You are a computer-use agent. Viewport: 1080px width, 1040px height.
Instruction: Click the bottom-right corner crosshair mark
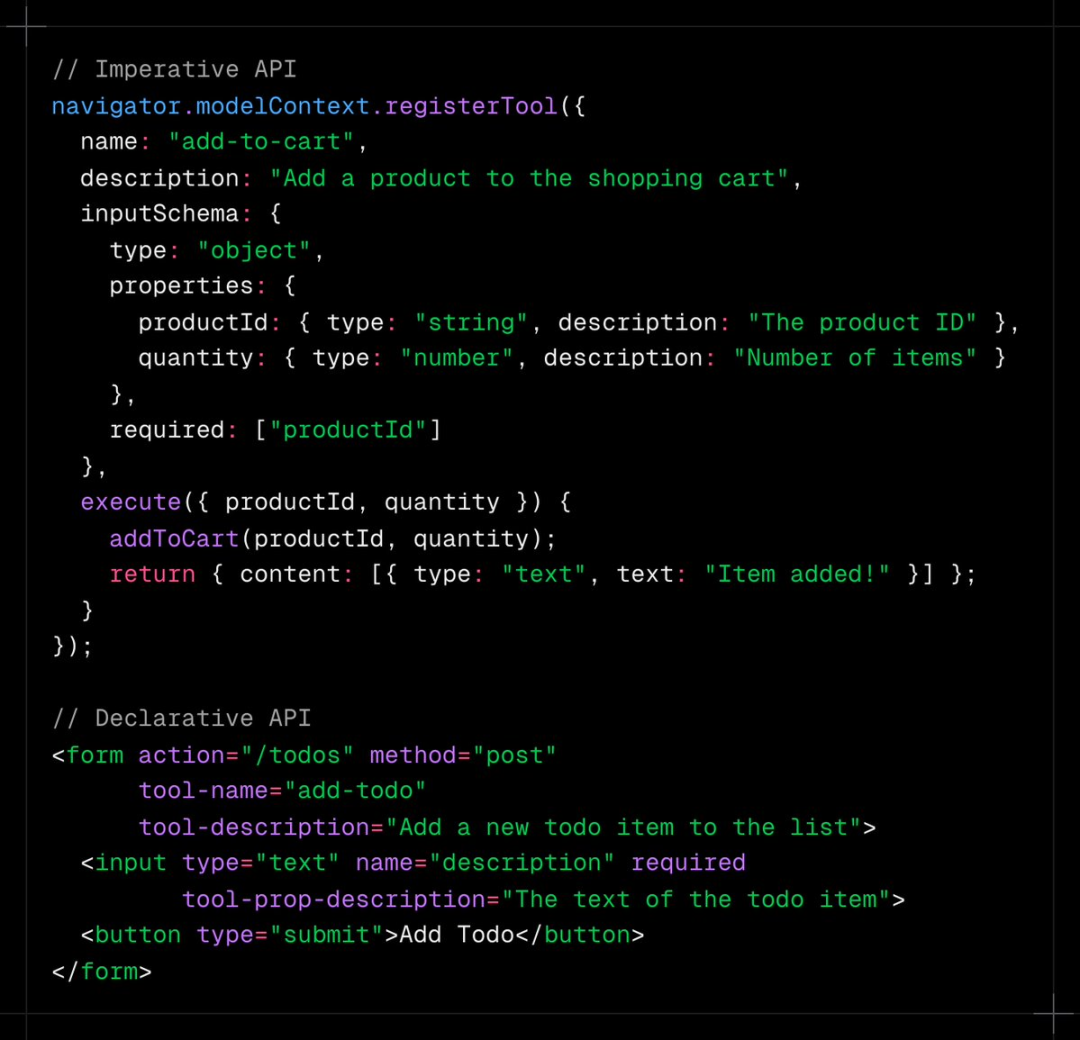point(1053,1013)
